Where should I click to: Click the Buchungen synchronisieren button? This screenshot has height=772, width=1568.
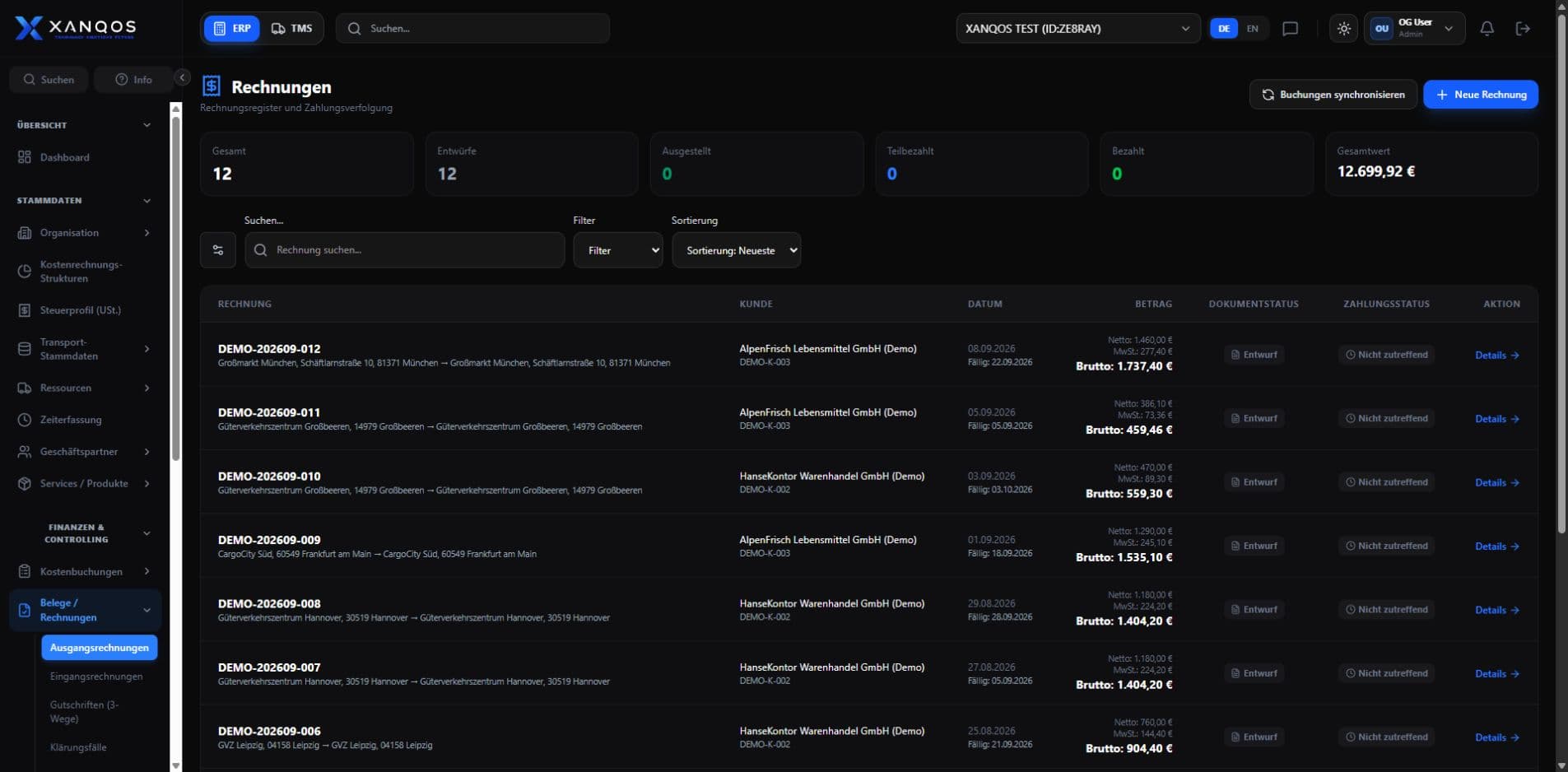pyautogui.click(x=1333, y=95)
